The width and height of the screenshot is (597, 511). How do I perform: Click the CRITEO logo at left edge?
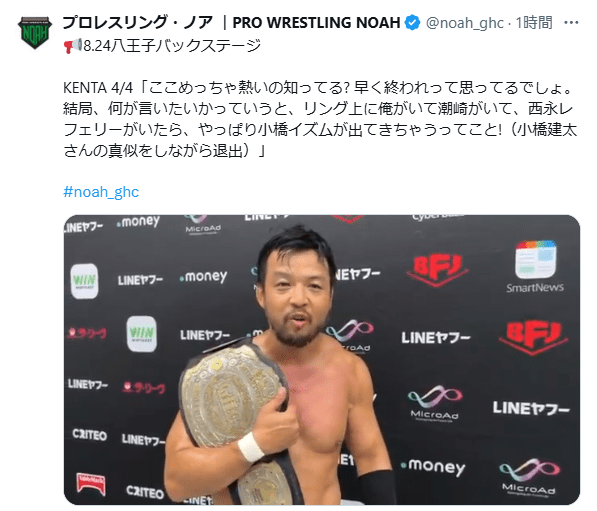89,434
